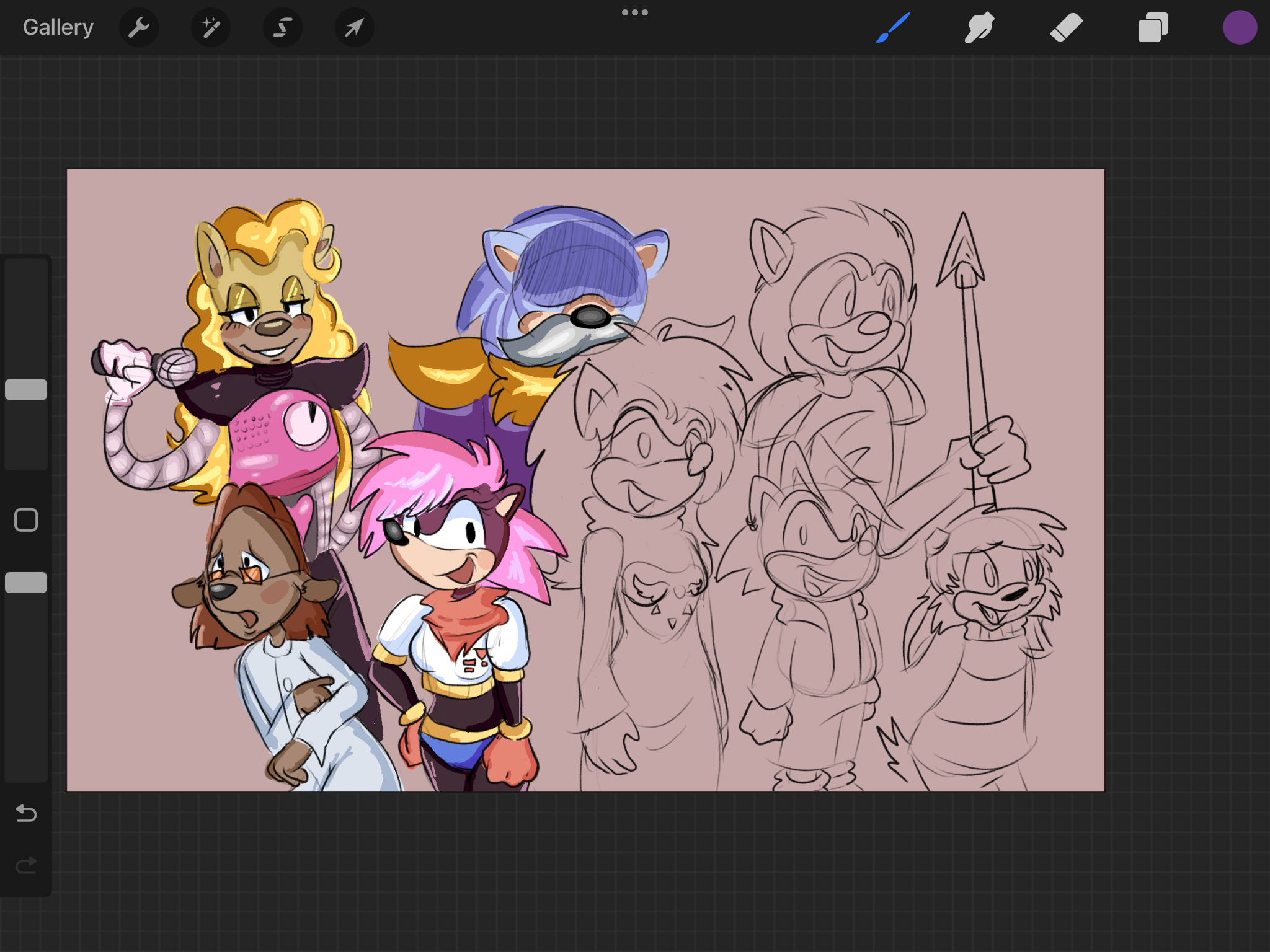Tap the square modify button in sidebar
1270x952 pixels.
26,520
